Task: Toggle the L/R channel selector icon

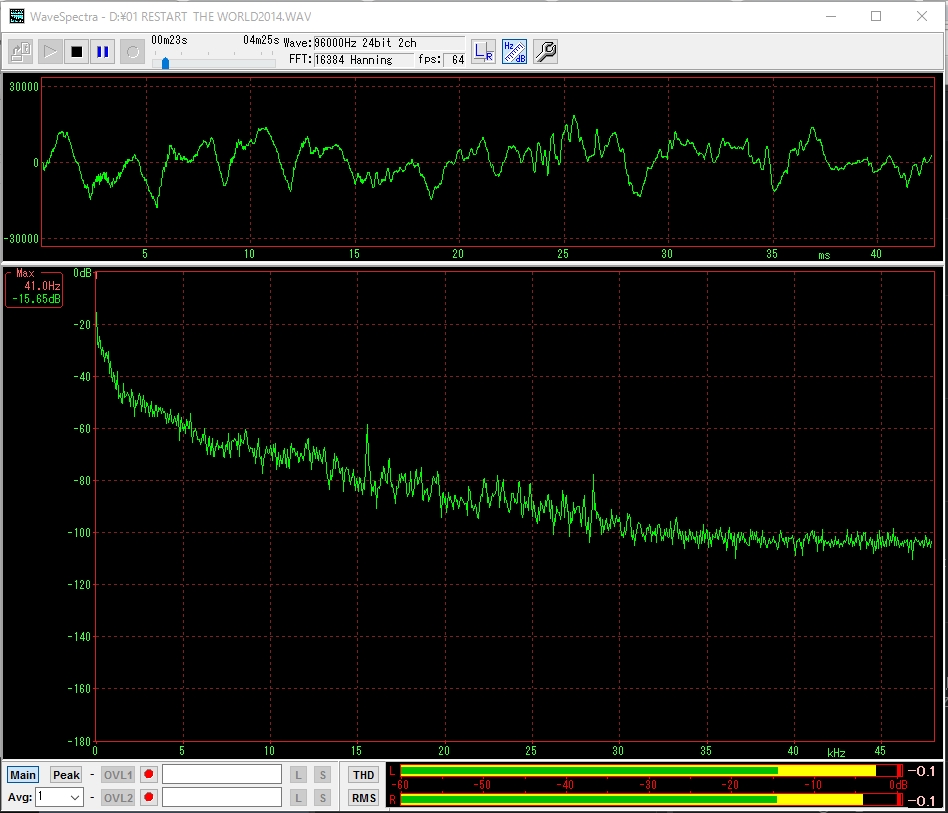Action: click(483, 51)
